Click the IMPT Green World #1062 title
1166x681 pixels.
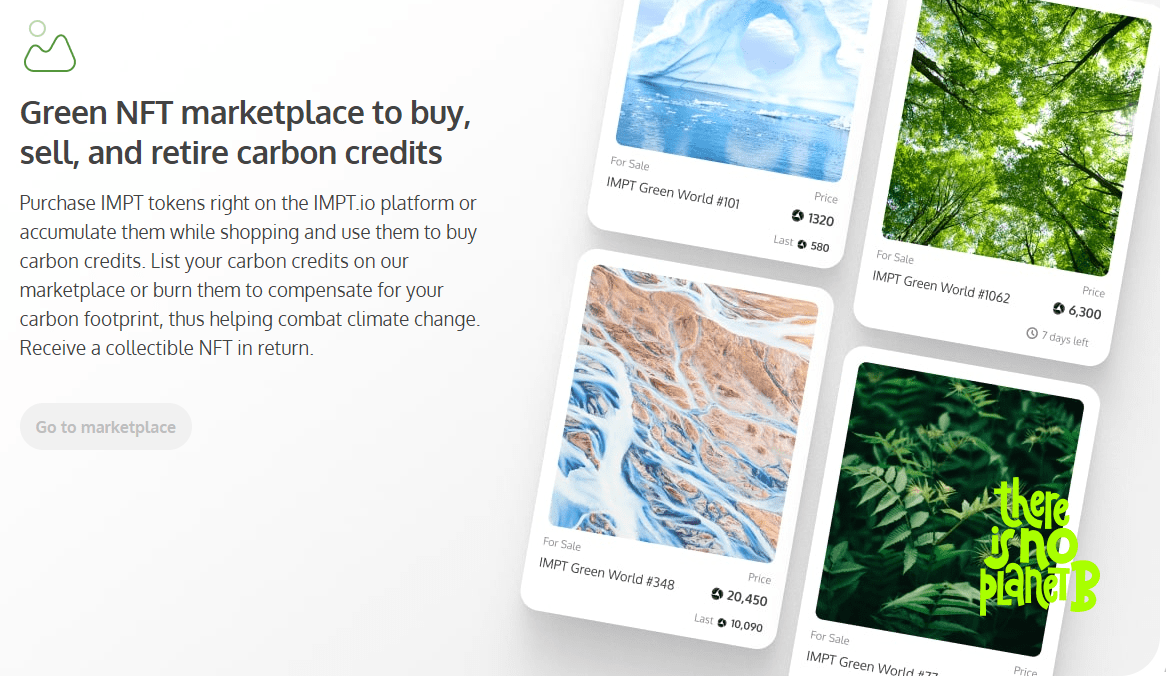tap(941, 287)
